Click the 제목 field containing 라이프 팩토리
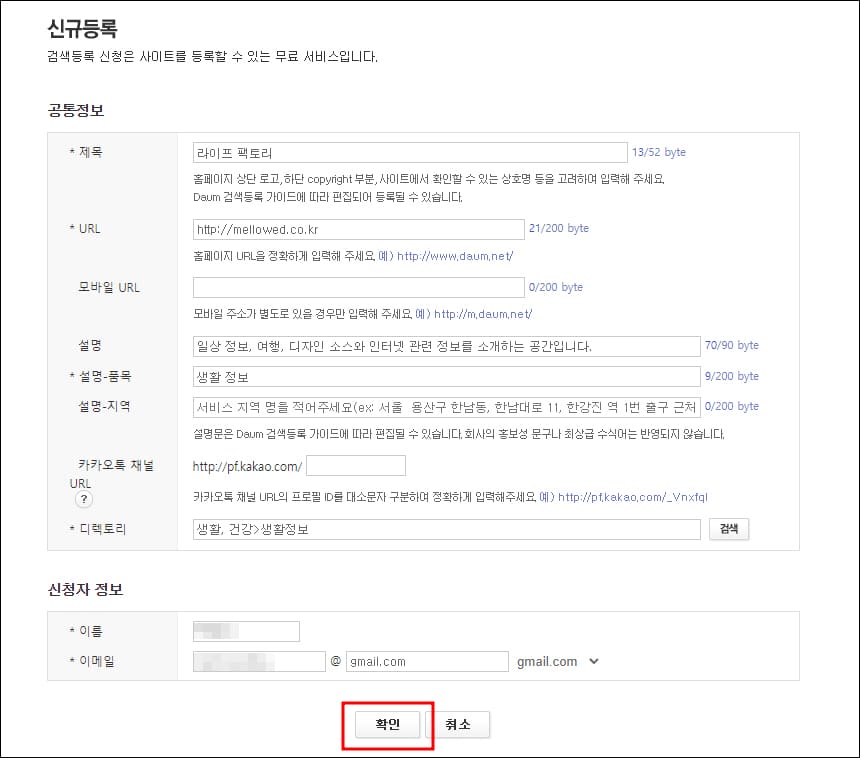This screenshot has width=860, height=758. pyautogui.click(x=410, y=152)
